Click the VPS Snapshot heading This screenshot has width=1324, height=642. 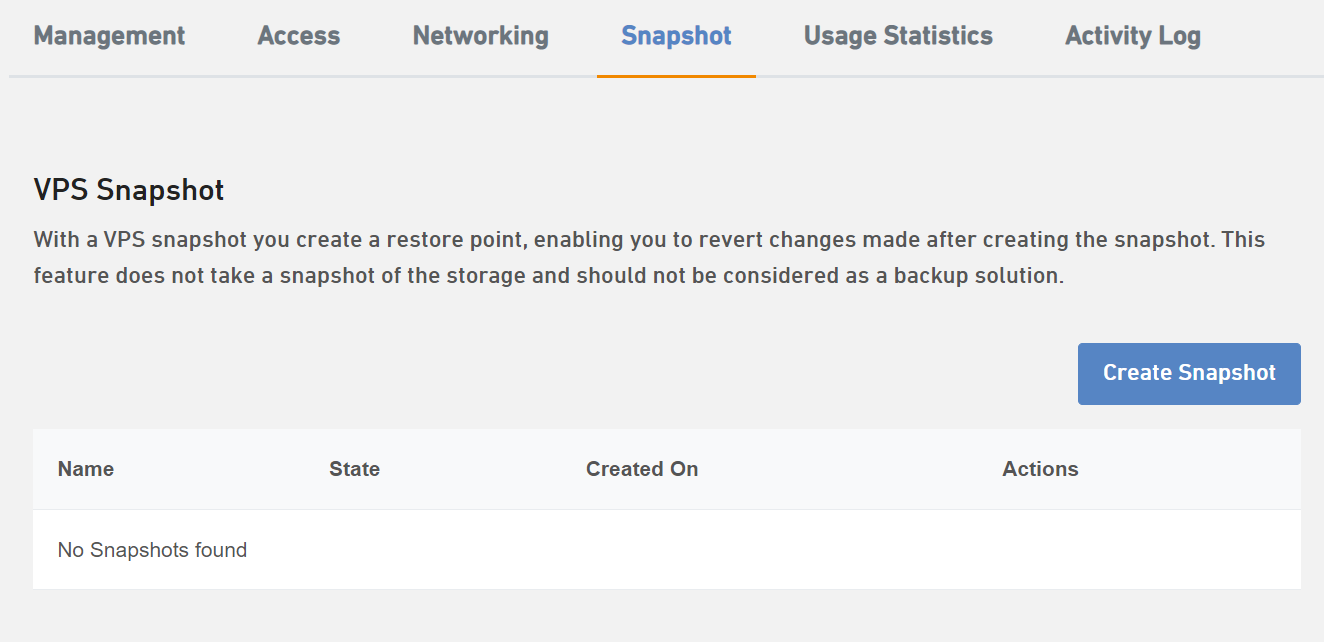(x=129, y=190)
